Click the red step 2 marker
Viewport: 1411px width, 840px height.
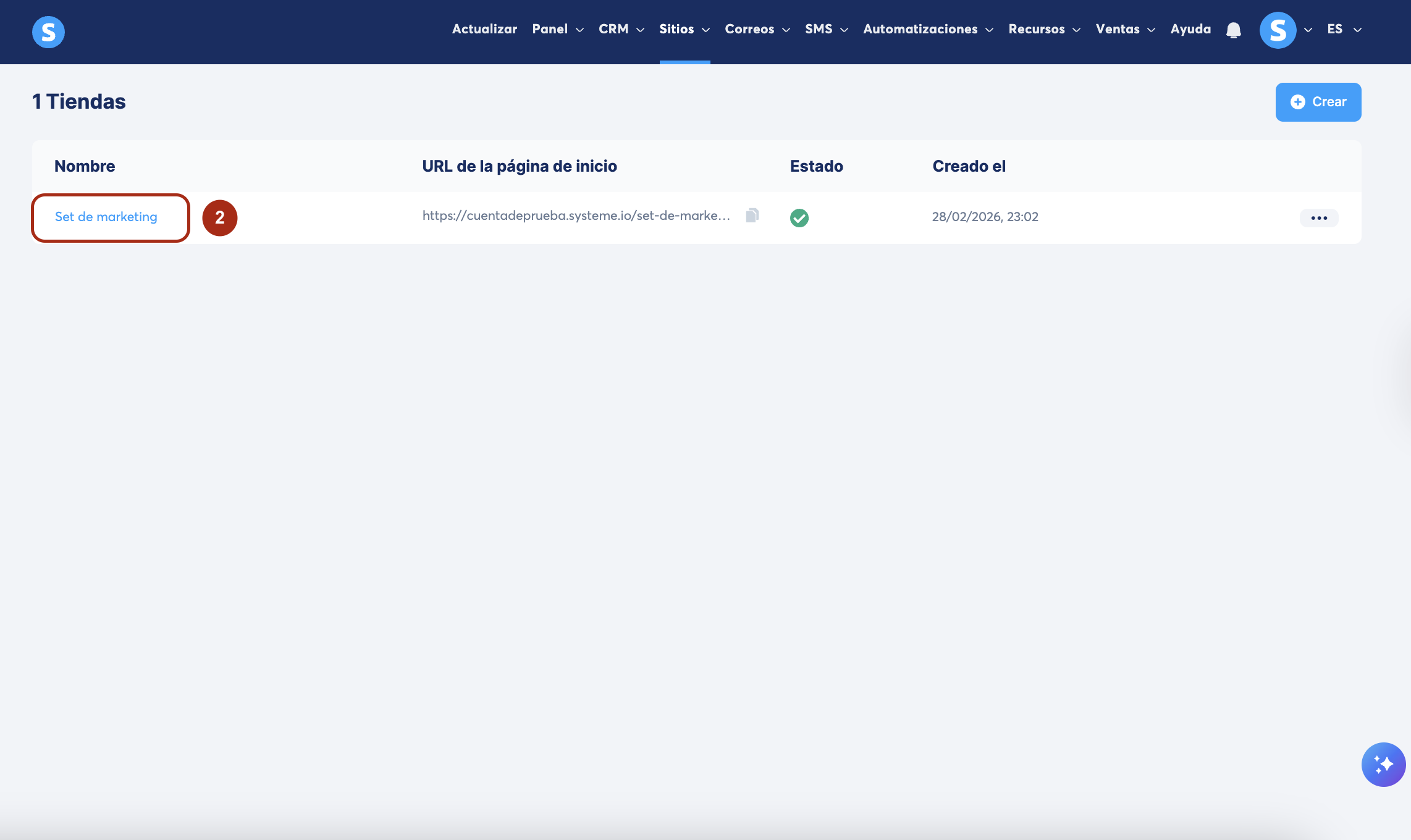220,217
